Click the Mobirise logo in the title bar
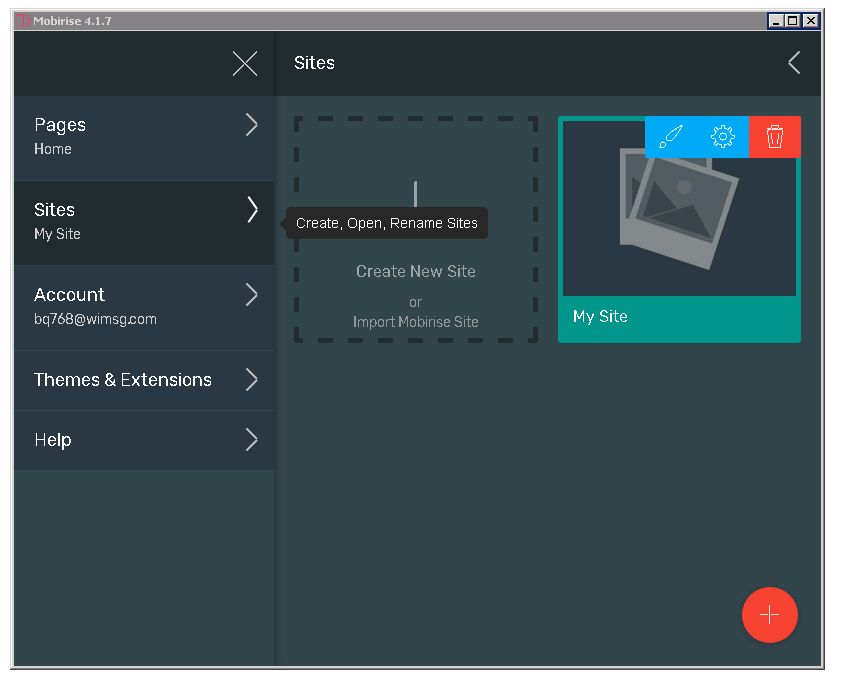 click(x=22, y=21)
